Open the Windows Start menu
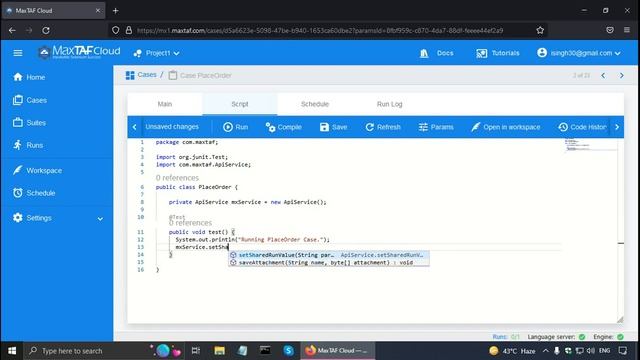This screenshot has width=640, height=360. 12,351
